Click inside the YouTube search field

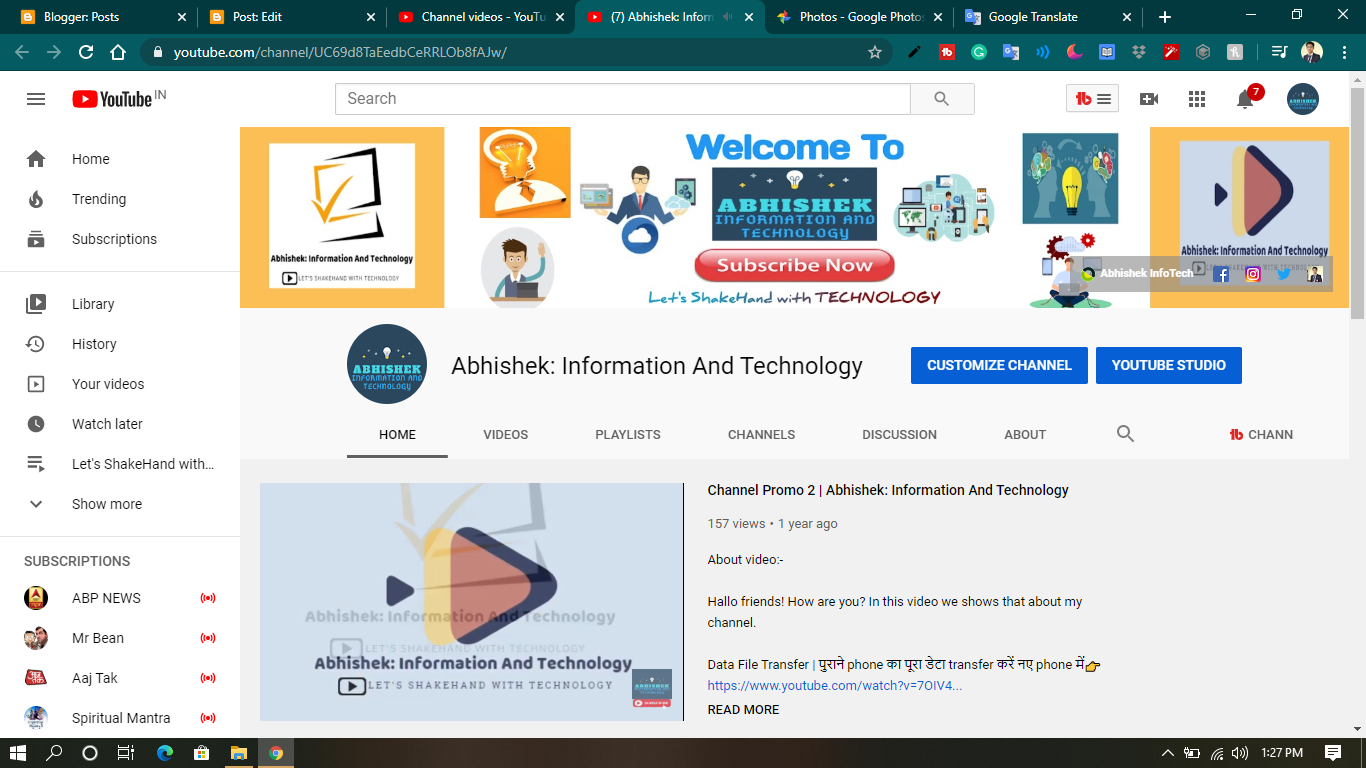(x=623, y=99)
